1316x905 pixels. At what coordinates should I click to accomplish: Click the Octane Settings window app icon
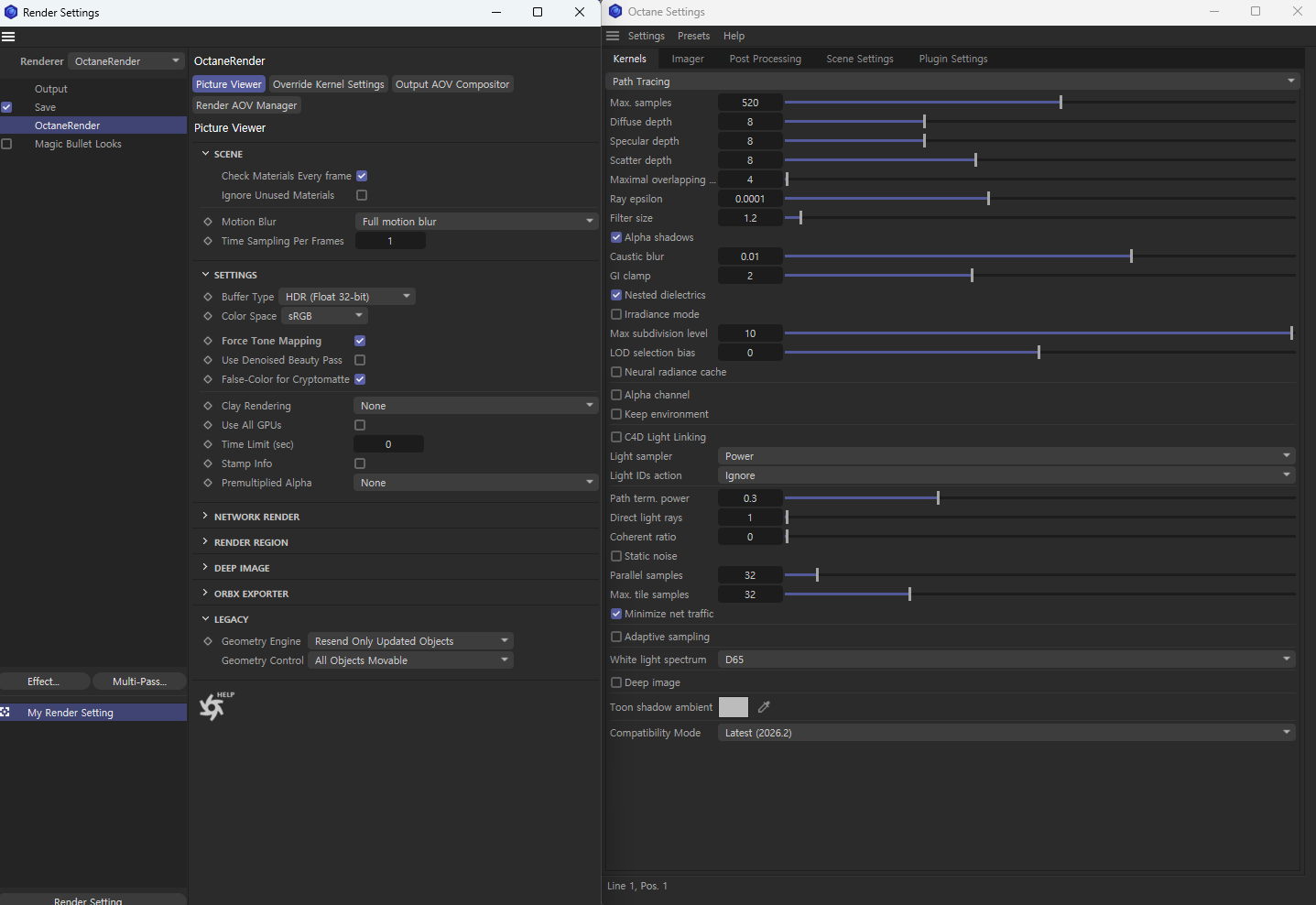pyautogui.click(x=615, y=11)
